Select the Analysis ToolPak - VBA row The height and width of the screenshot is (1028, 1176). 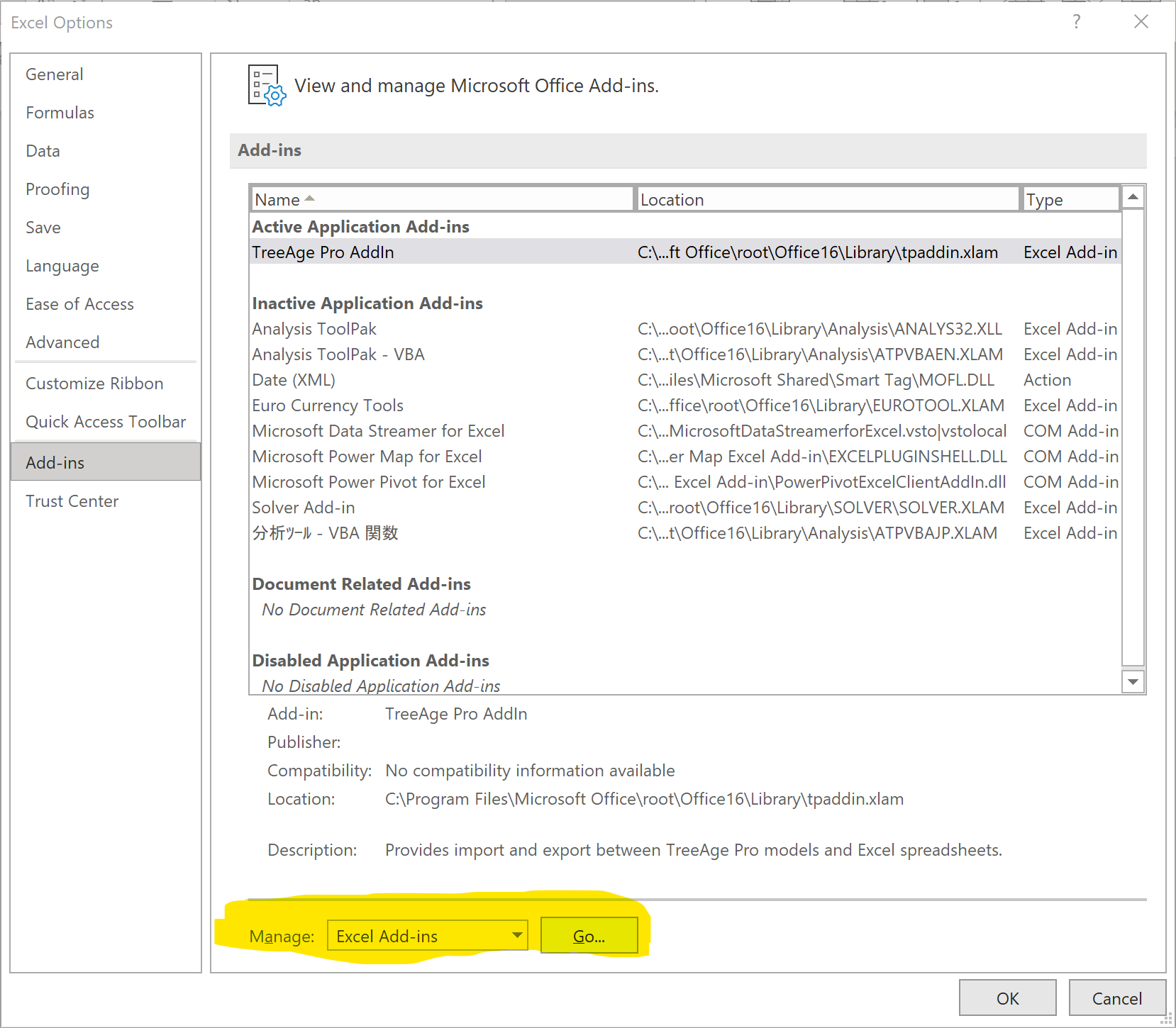(x=338, y=354)
